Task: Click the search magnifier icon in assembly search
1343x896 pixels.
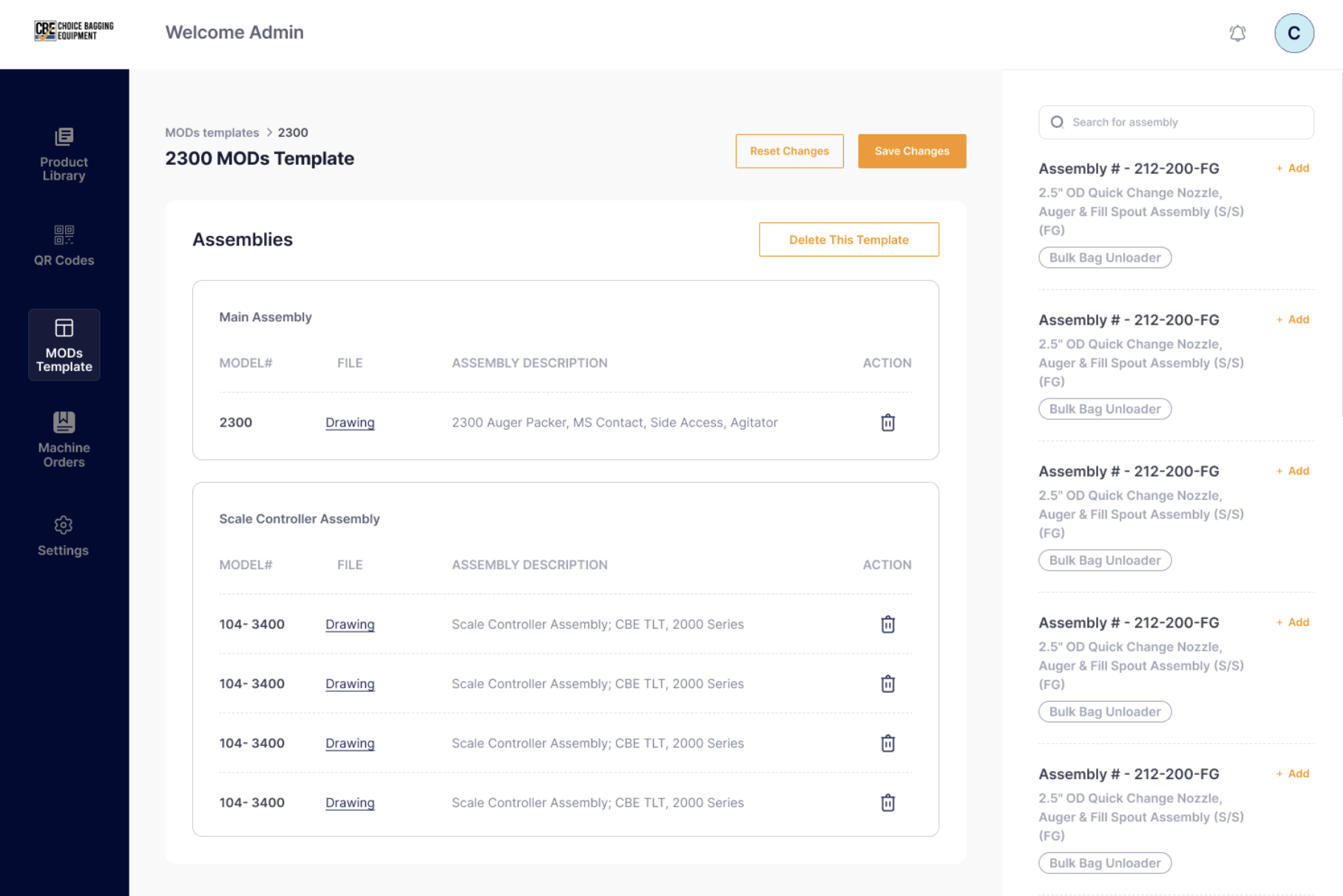Action: 1057,122
